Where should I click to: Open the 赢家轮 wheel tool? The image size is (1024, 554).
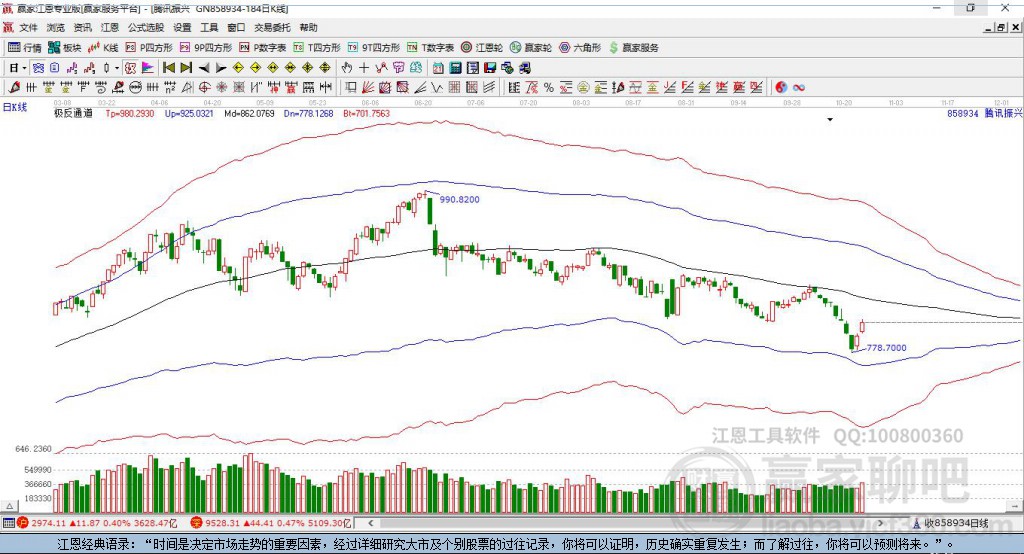531,48
